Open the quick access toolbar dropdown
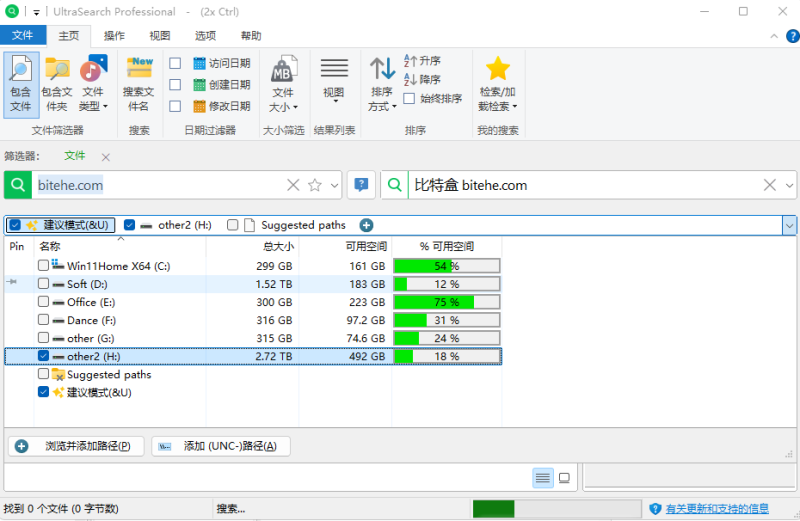 point(36,12)
